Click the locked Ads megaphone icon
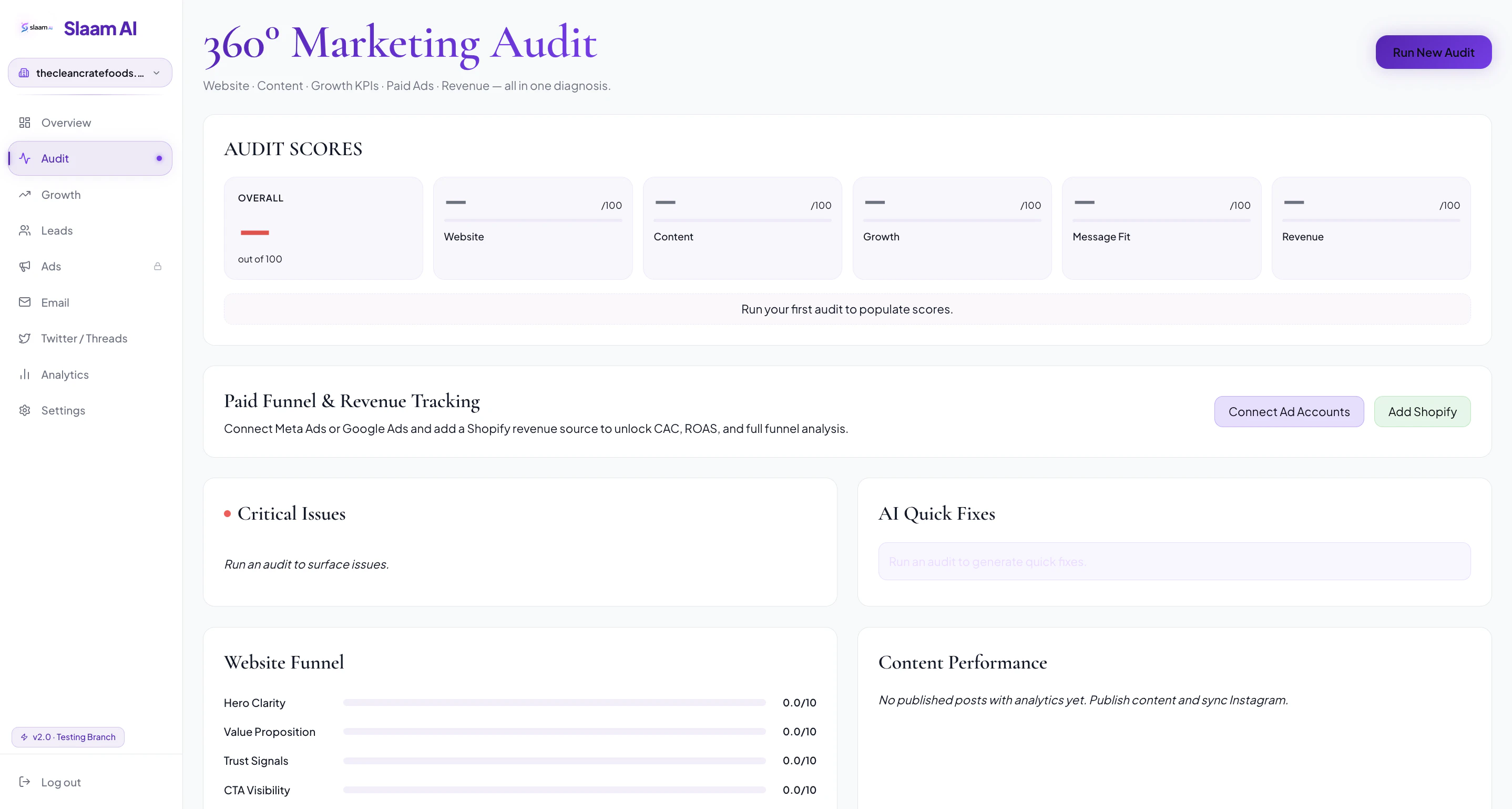This screenshot has width=1512, height=809. coord(25,266)
